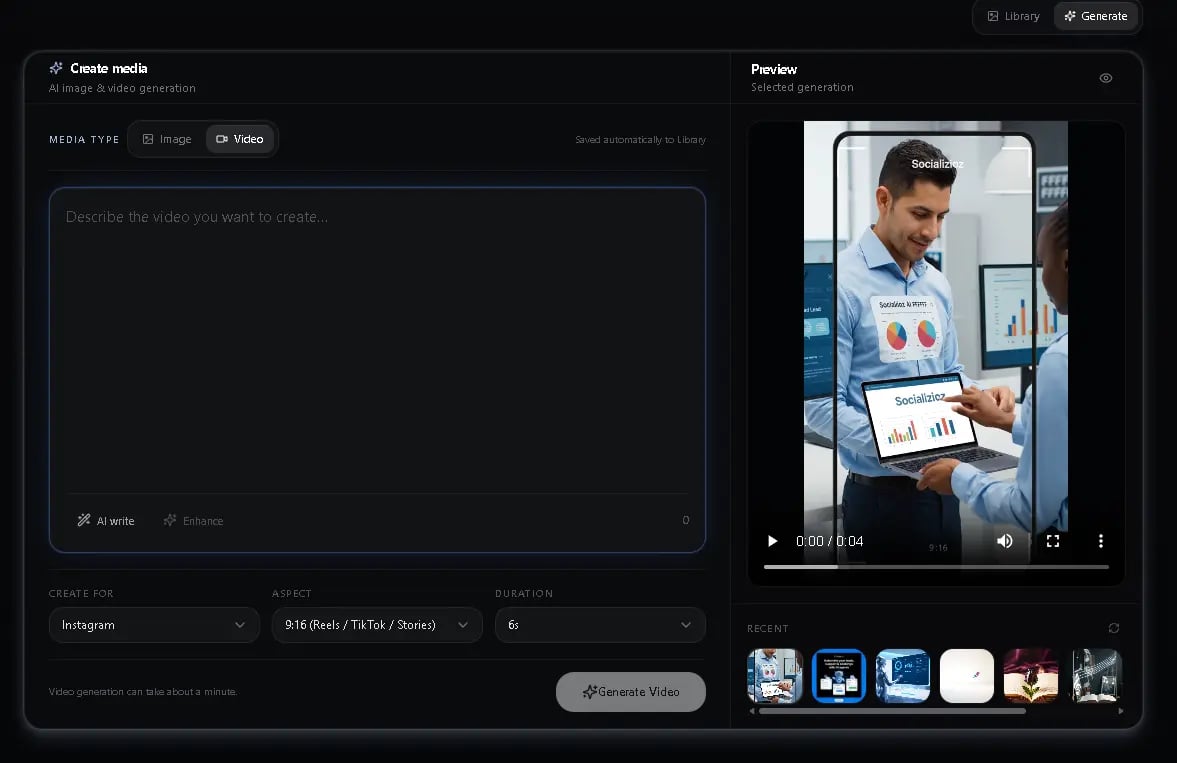
Task: Click the recent list right scroll arrow
Action: 1120,710
